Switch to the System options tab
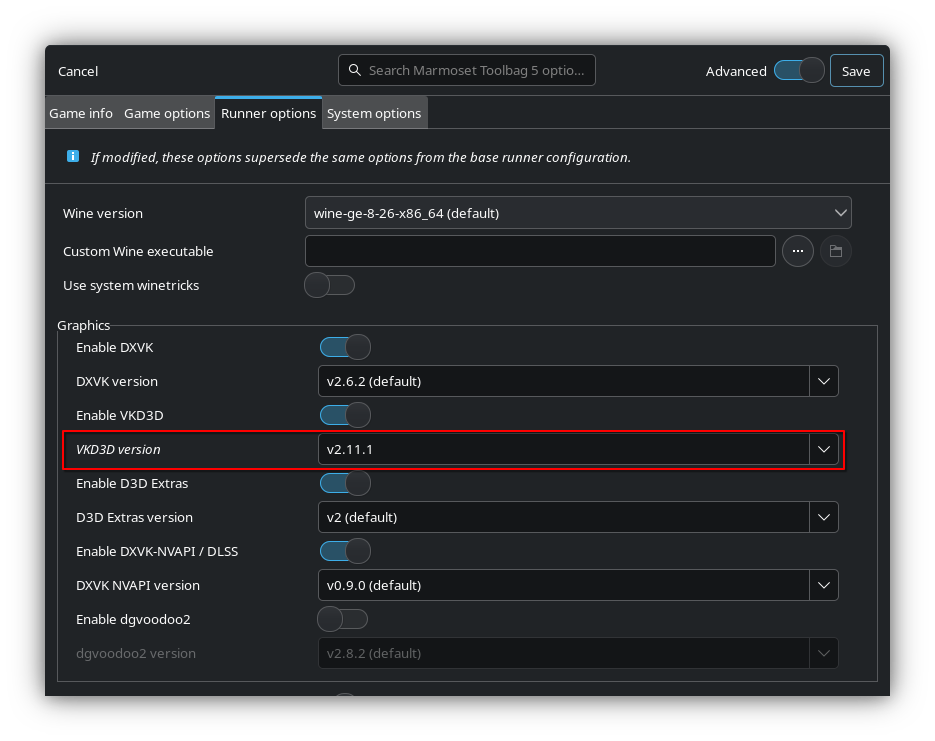The height and width of the screenshot is (741, 935). pyautogui.click(x=374, y=113)
